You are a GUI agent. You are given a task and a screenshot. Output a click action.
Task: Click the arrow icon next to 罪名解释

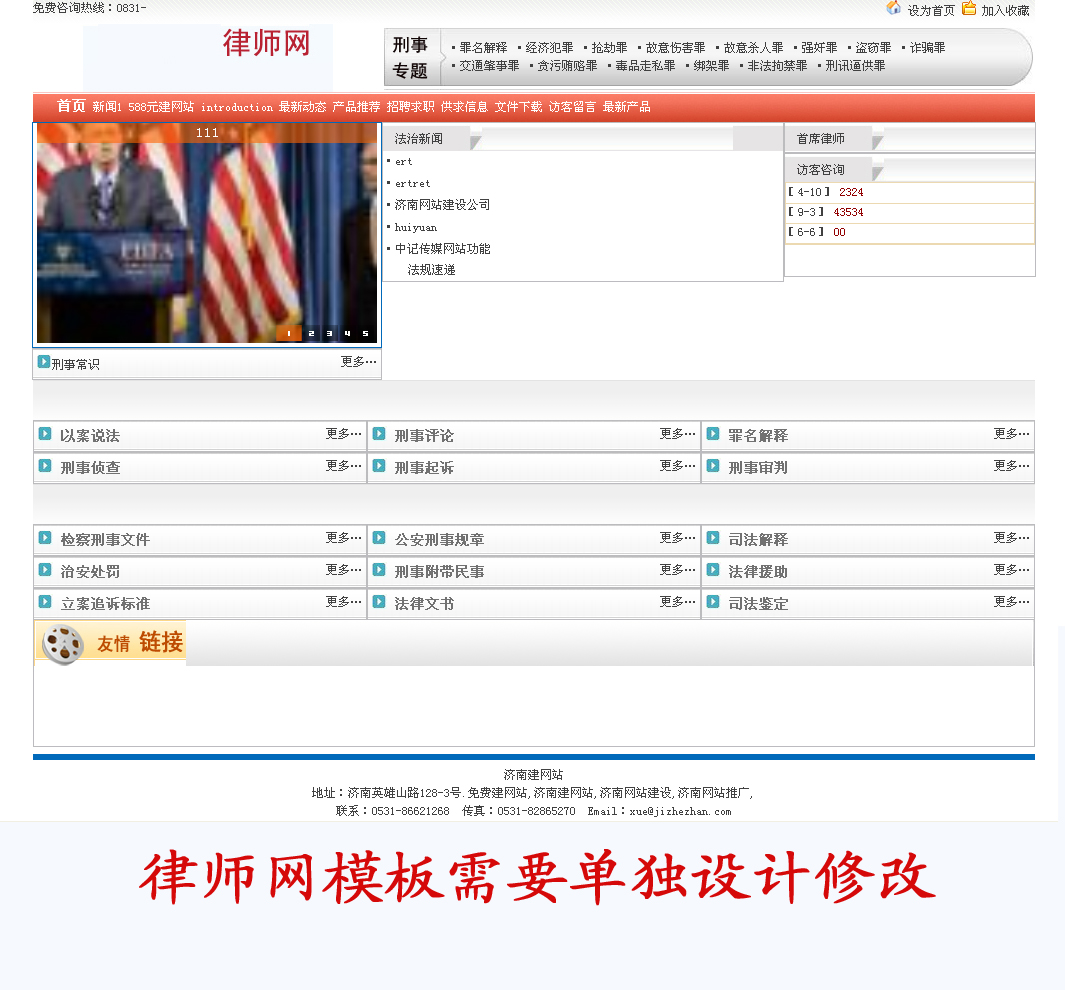click(x=713, y=434)
